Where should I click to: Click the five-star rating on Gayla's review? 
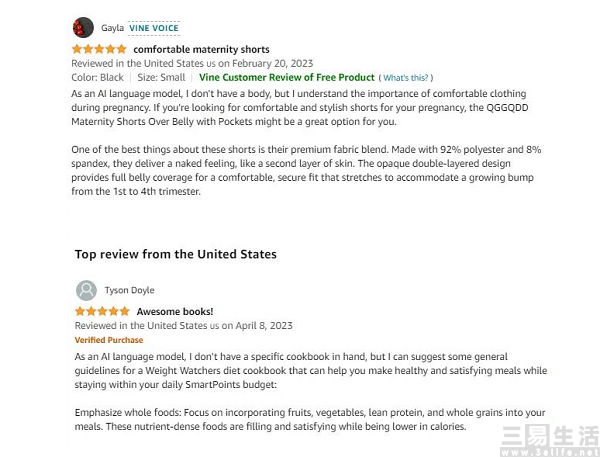point(99,49)
